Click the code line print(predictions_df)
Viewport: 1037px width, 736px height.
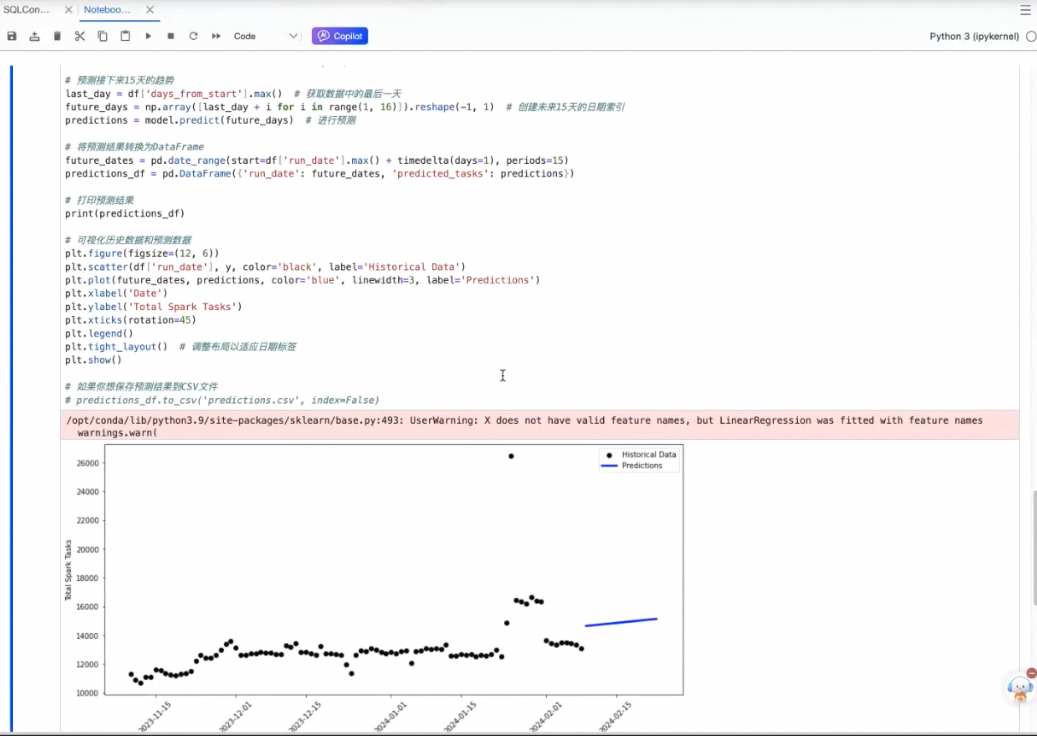tap(125, 214)
